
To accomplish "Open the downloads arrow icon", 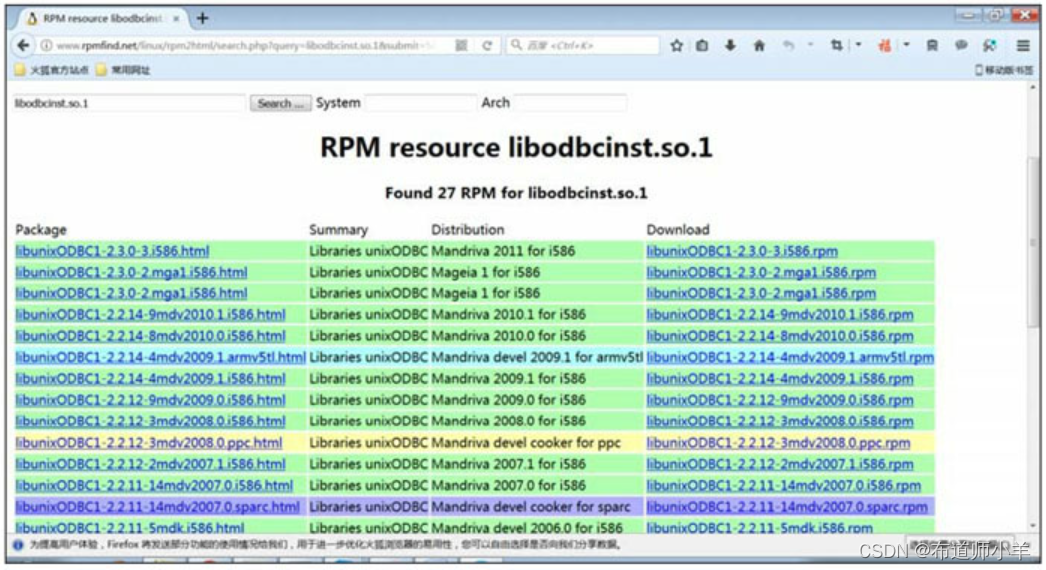I will point(730,45).
